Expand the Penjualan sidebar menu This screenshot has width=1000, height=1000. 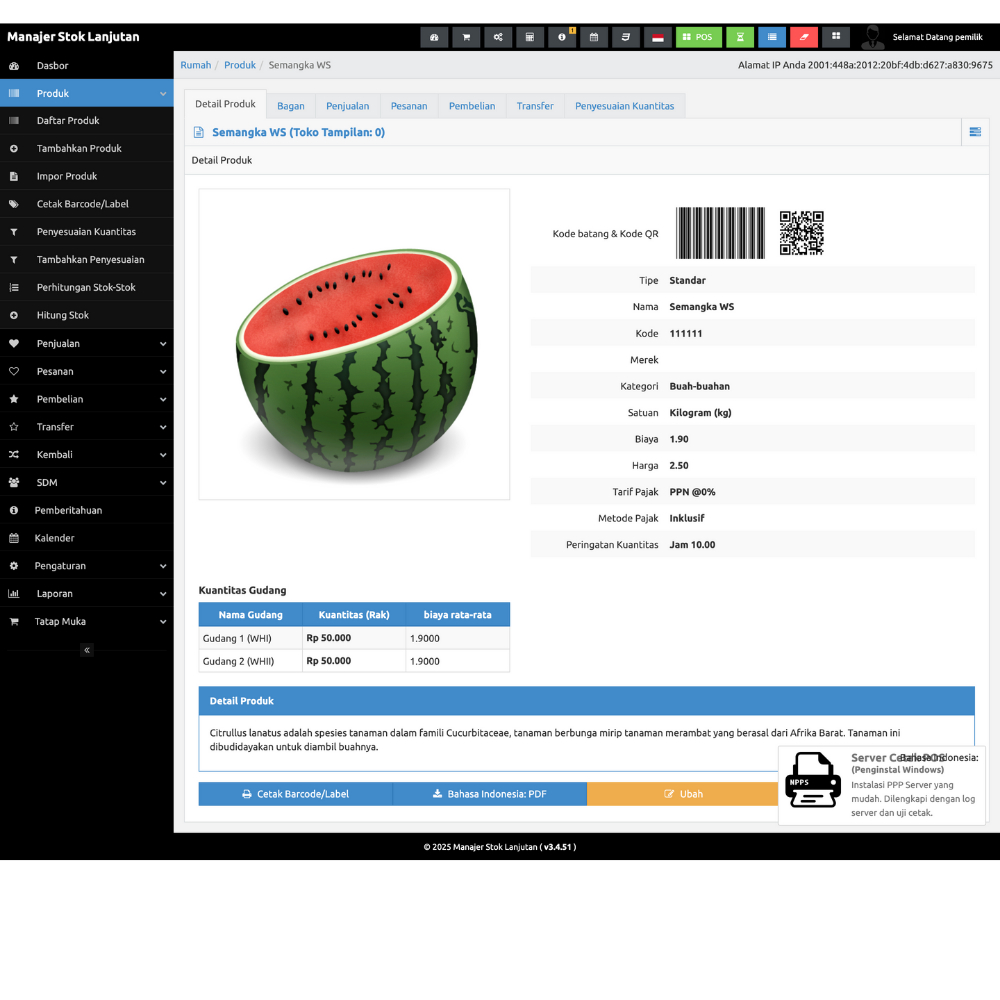point(87,344)
